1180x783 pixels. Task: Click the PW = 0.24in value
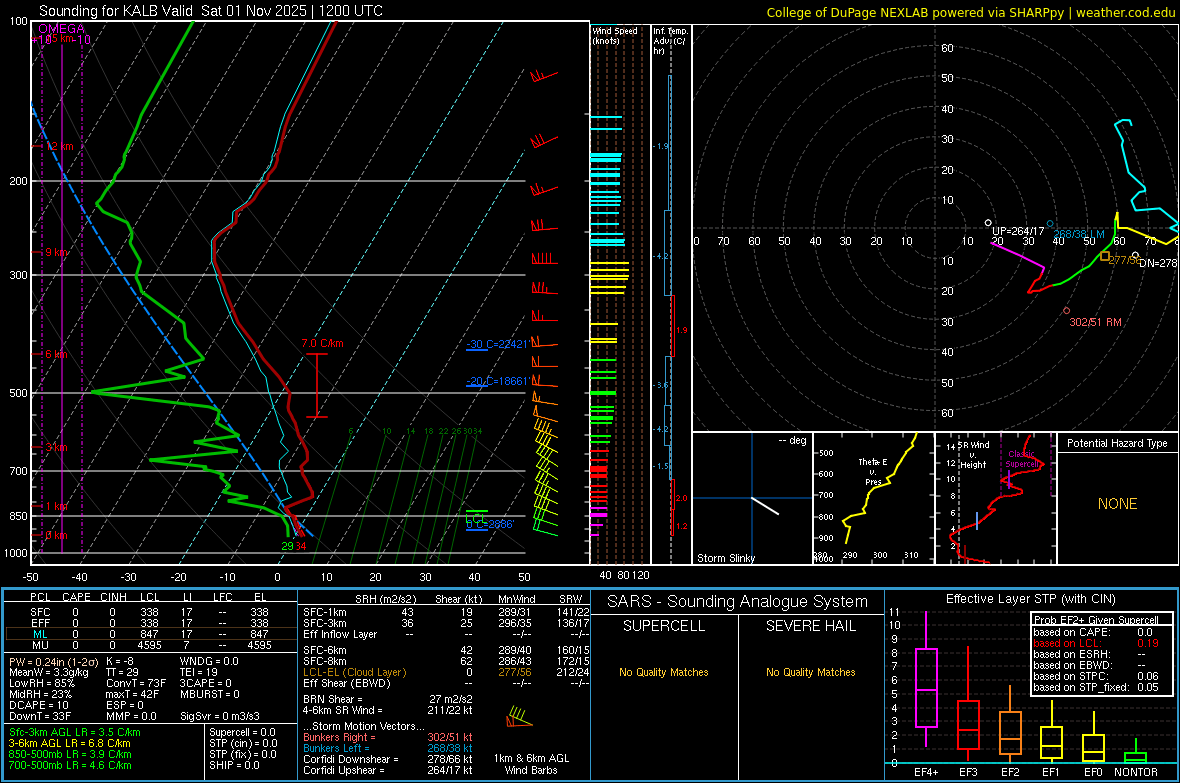tap(52, 661)
